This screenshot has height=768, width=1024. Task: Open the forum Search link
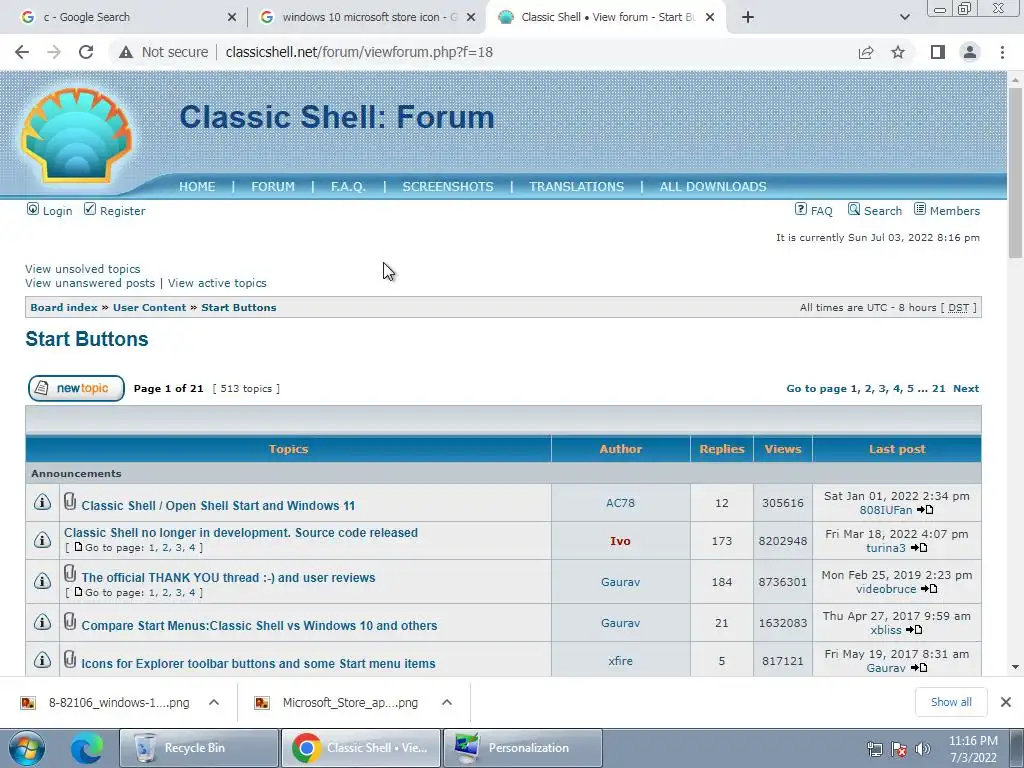[883, 211]
